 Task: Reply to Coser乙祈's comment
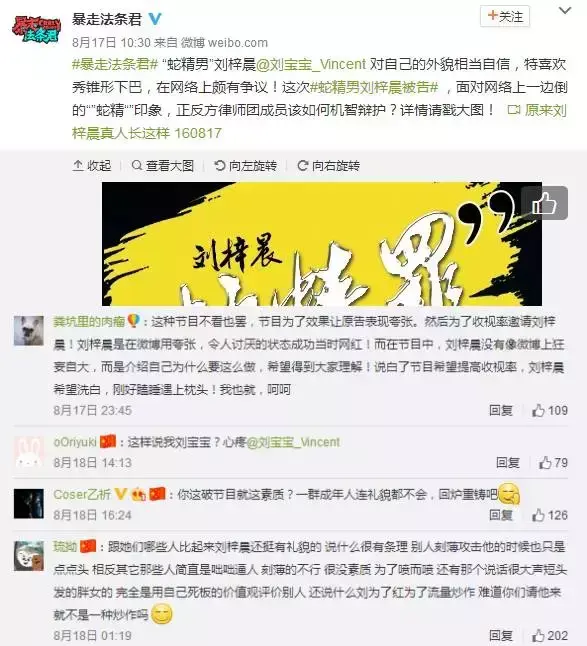501,515
